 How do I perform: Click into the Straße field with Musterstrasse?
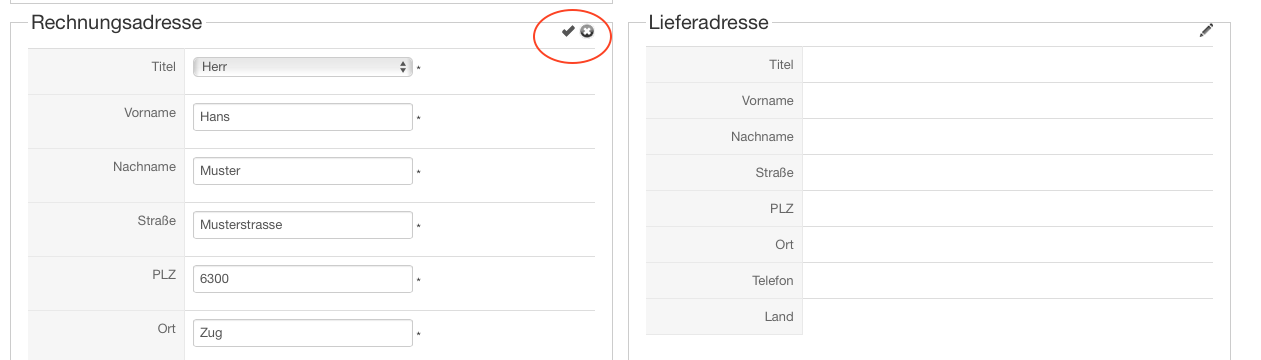pos(303,225)
